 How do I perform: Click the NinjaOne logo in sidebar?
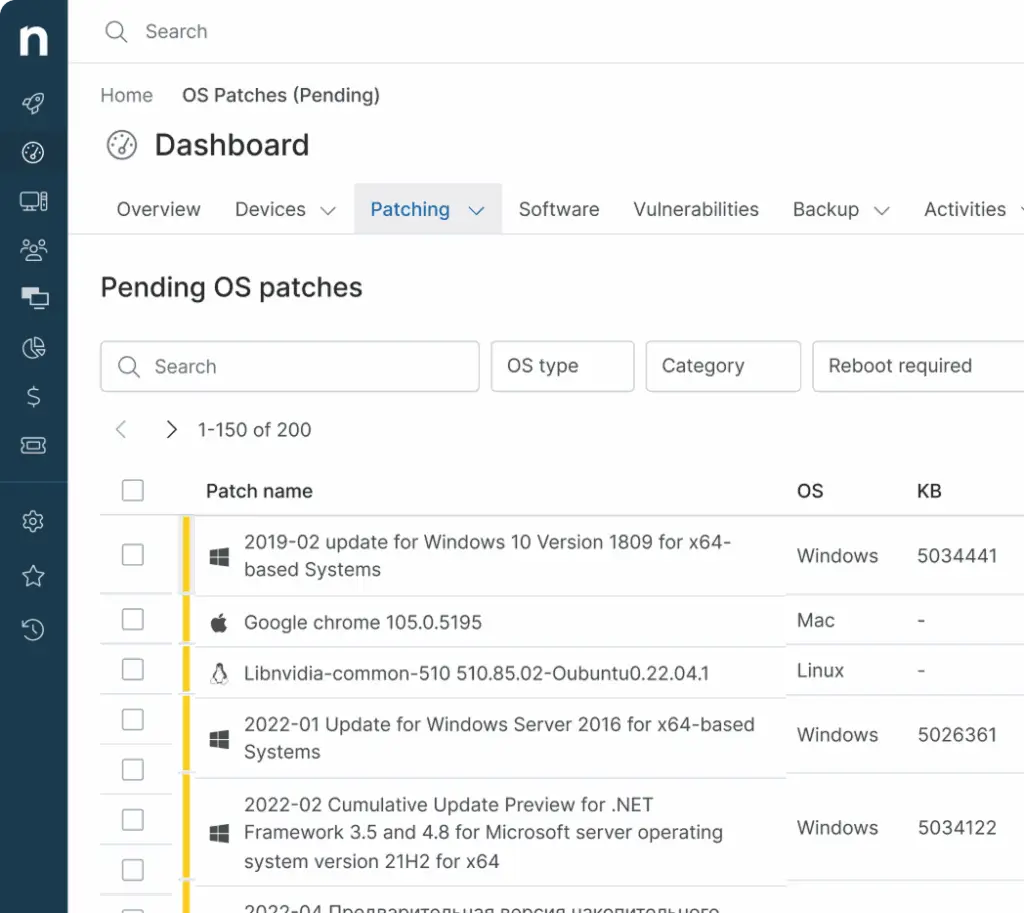tap(33, 40)
